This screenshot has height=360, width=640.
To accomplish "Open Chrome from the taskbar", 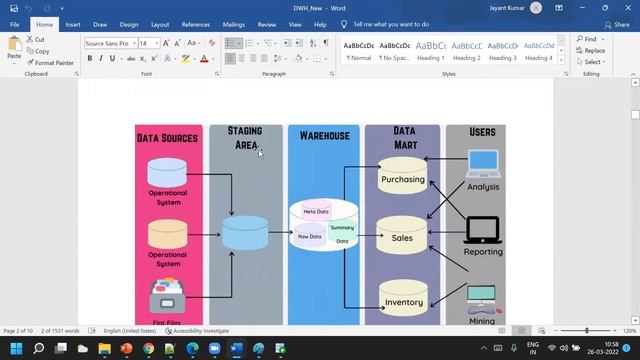I will coord(149,349).
